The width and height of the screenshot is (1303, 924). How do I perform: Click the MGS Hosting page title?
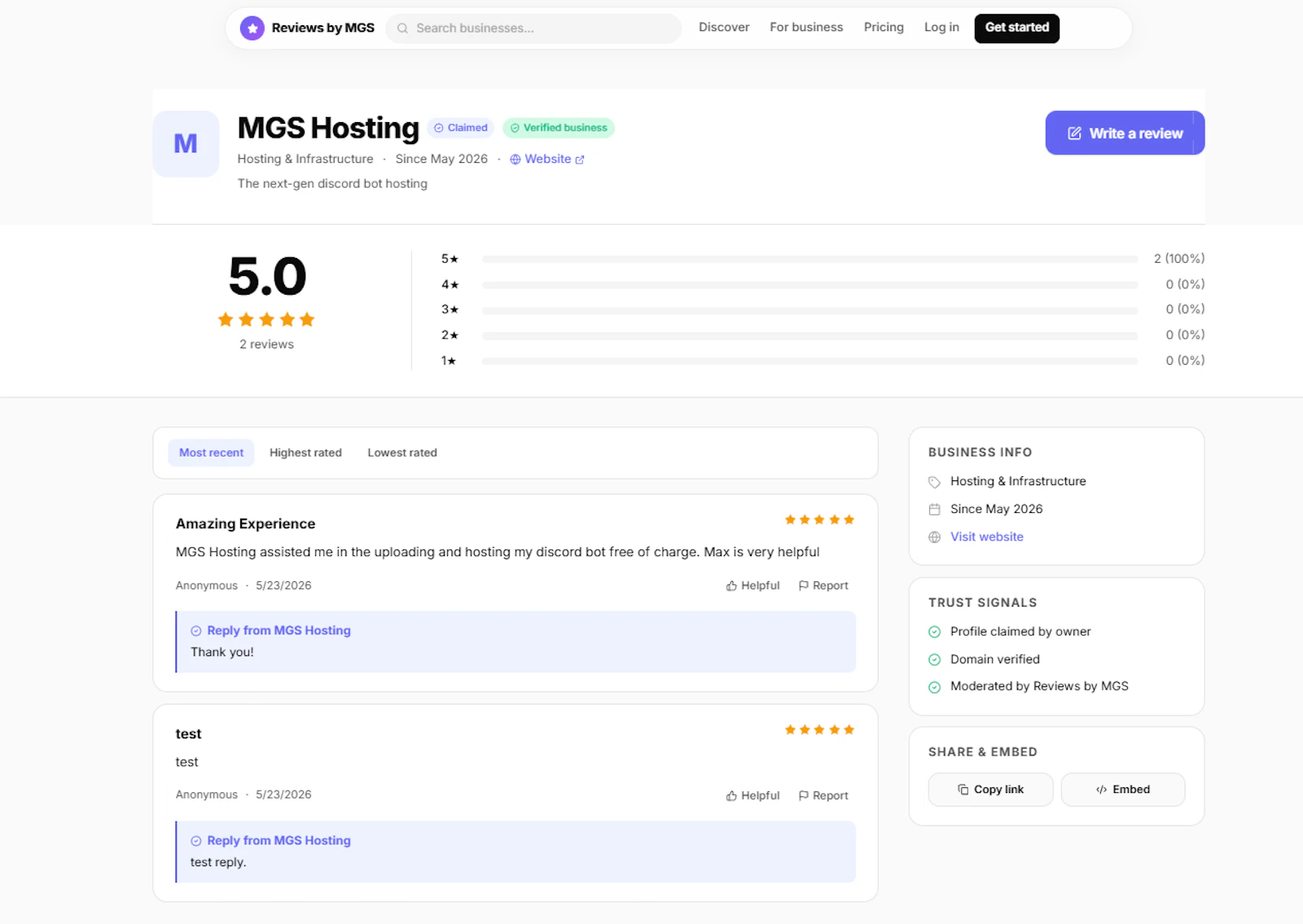click(328, 128)
